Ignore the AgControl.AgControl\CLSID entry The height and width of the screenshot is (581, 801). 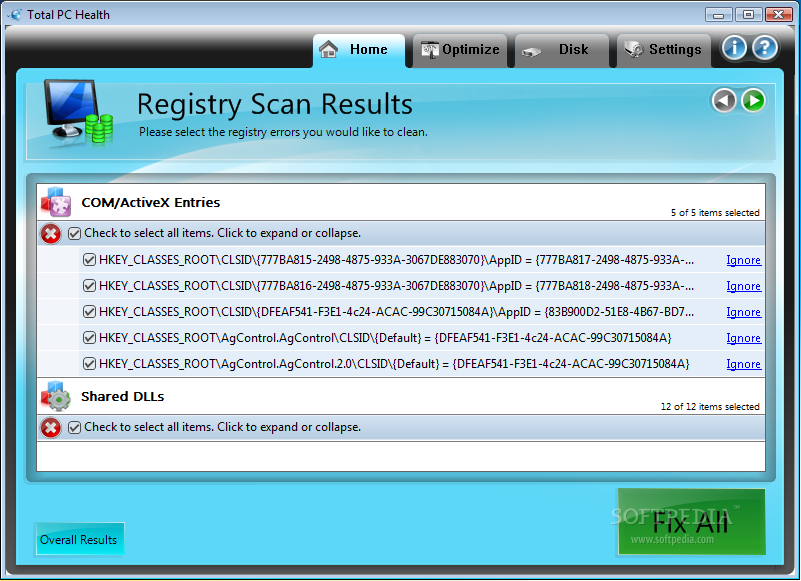[x=743, y=338]
